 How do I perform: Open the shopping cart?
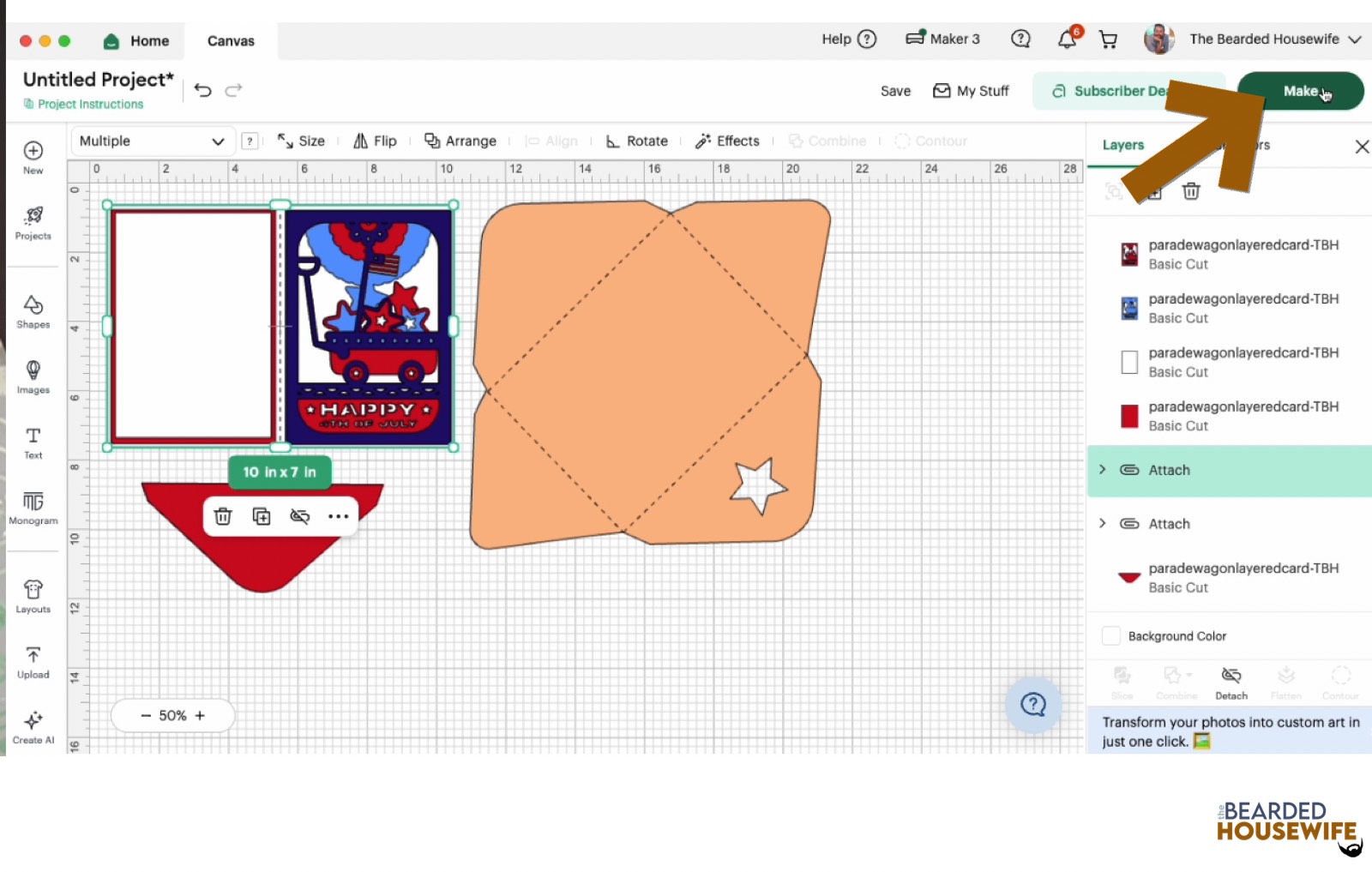pos(1108,39)
